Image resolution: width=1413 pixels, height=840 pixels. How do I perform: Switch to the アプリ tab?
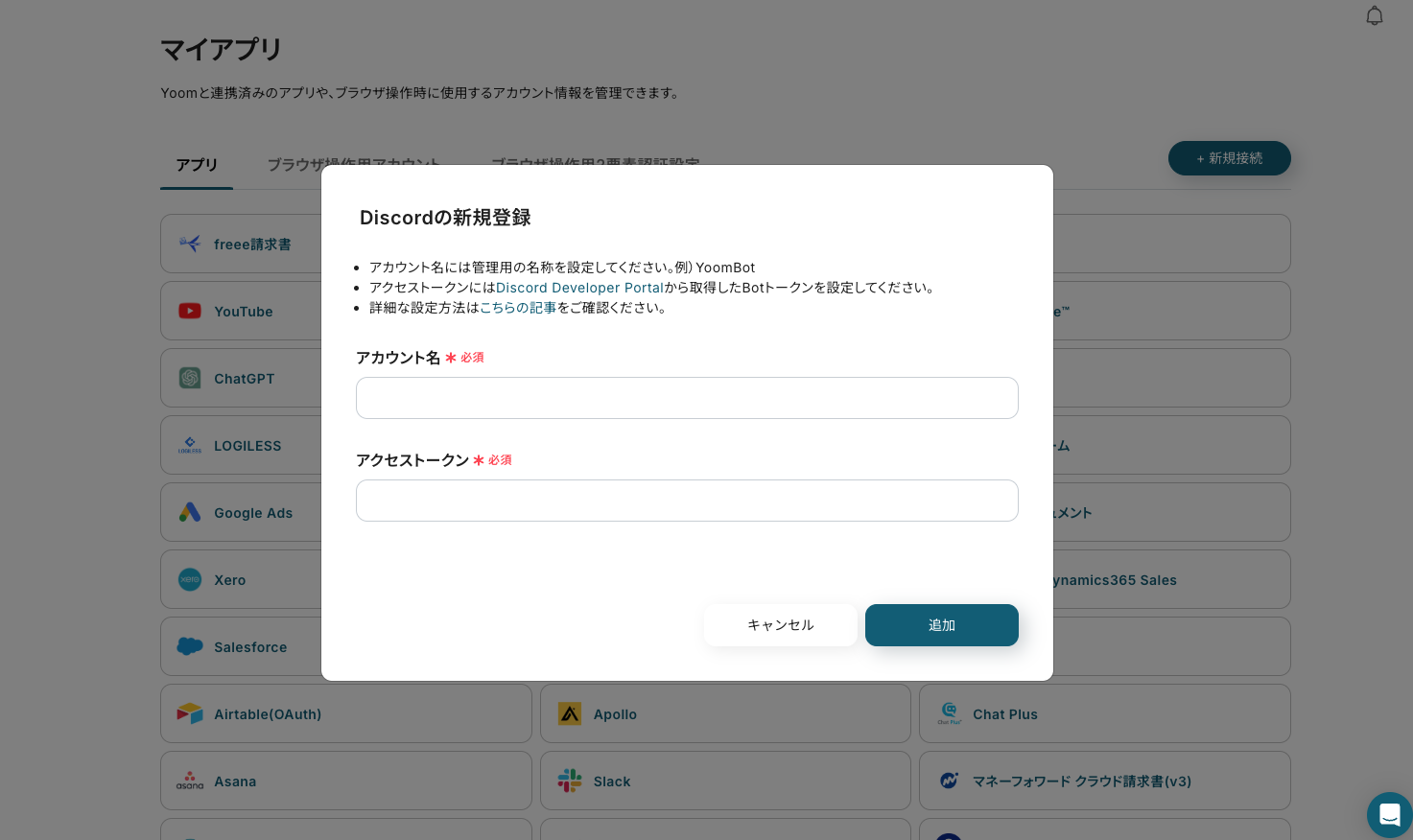pos(197,165)
